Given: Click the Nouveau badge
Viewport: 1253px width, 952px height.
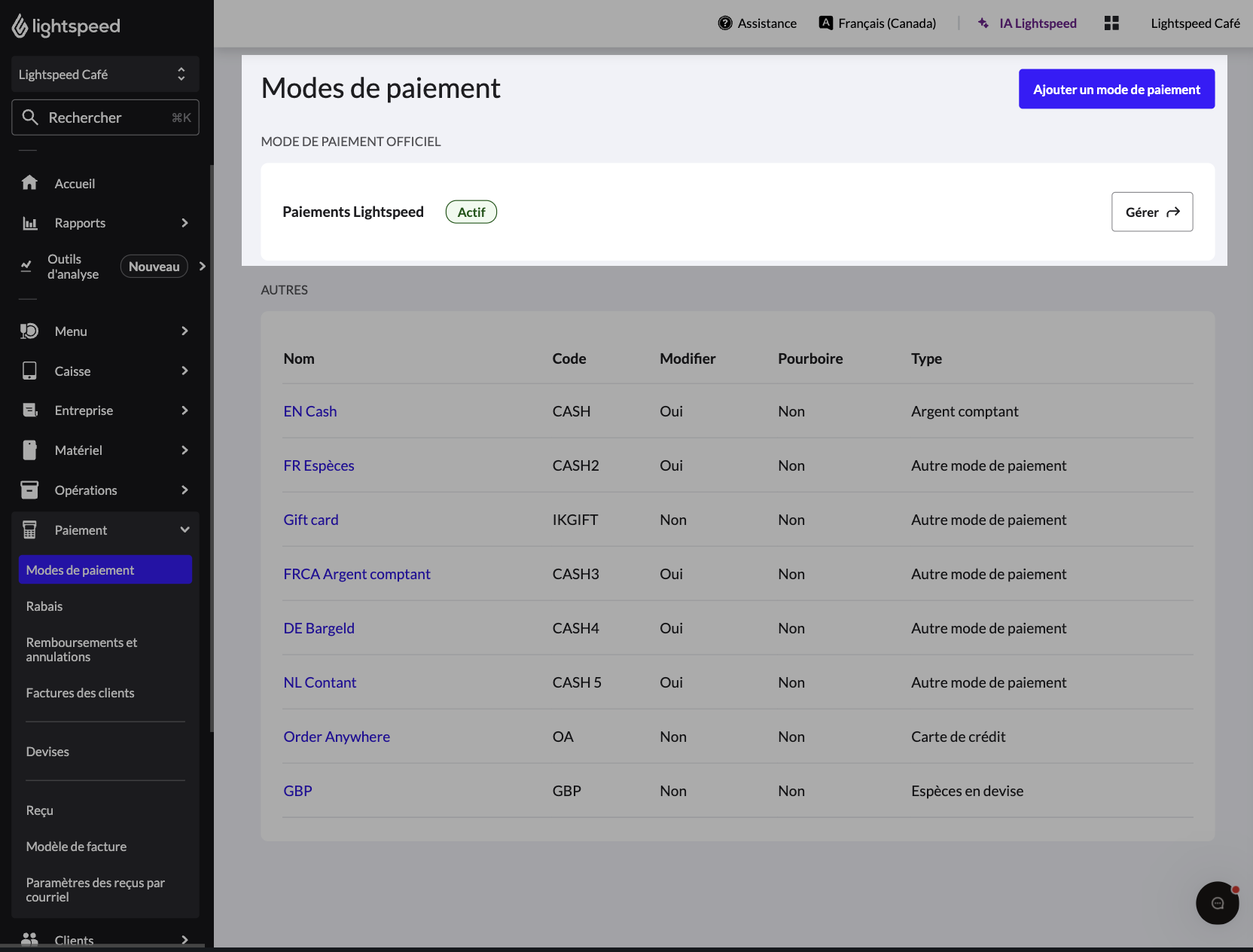Looking at the screenshot, I should pos(154,266).
